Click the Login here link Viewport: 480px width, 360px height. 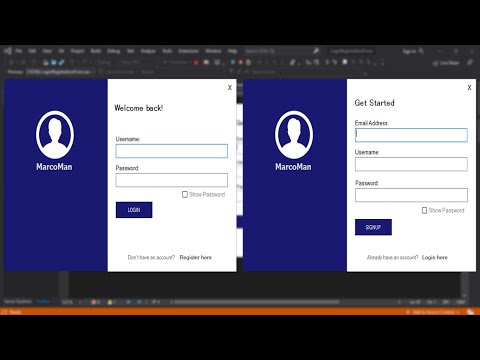435,257
